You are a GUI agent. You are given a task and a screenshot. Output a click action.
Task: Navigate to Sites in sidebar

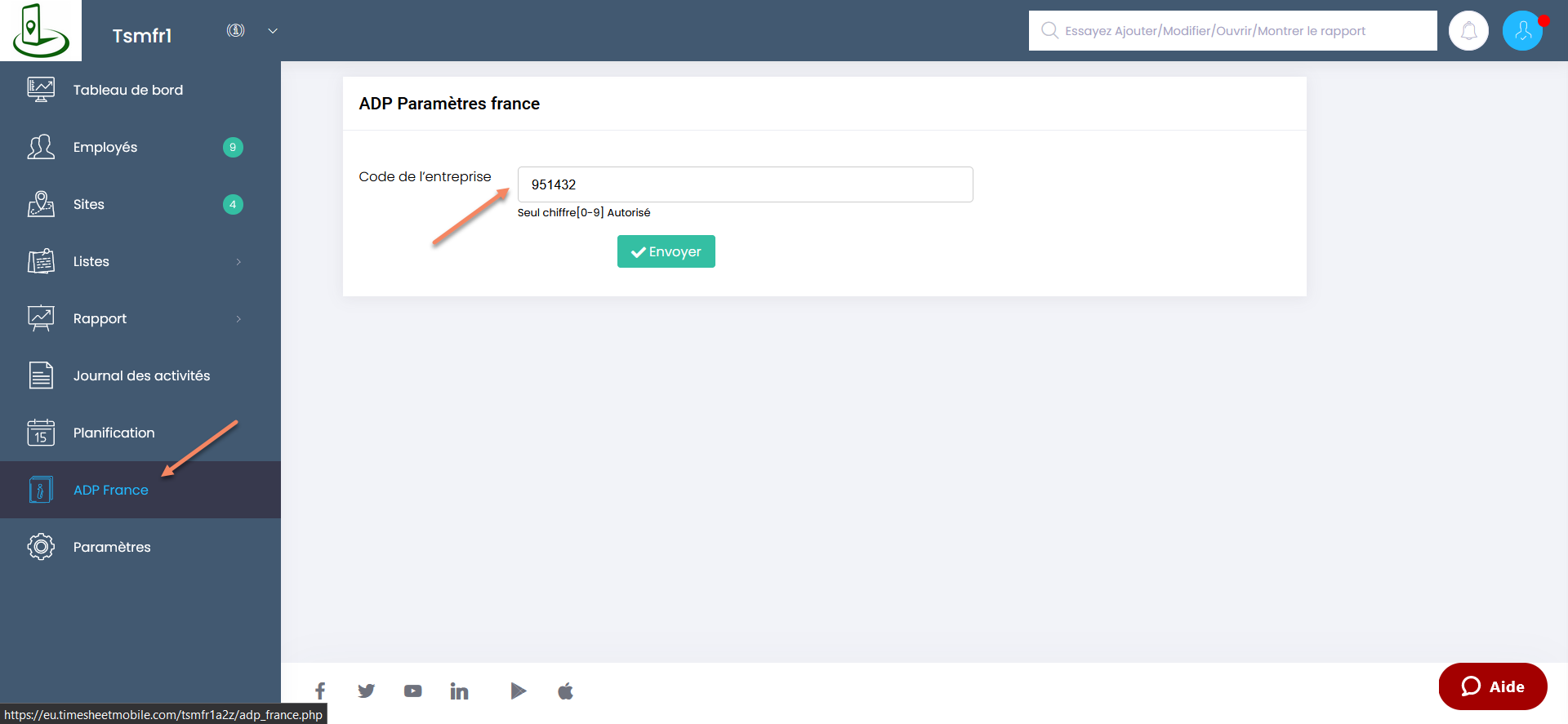point(89,204)
